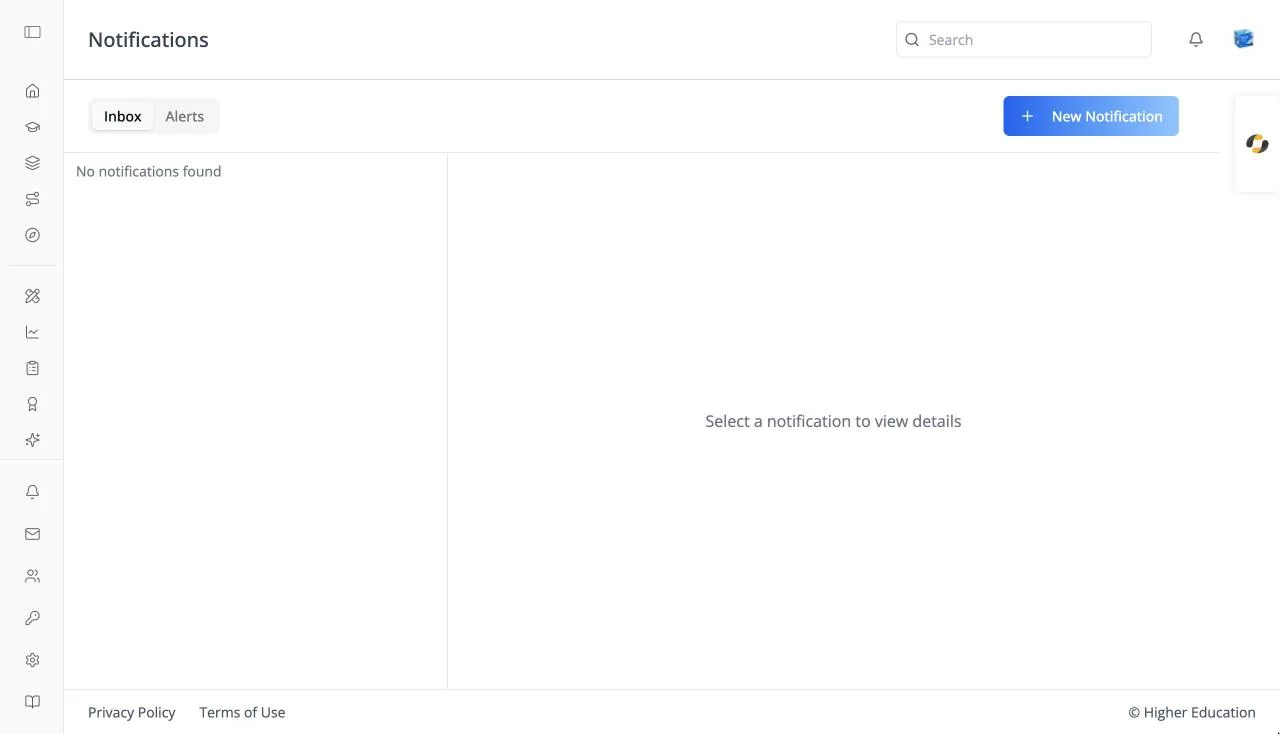Open the open book icon in sidebar
This screenshot has height=734, width=1280.
click(x=32, y=702)
